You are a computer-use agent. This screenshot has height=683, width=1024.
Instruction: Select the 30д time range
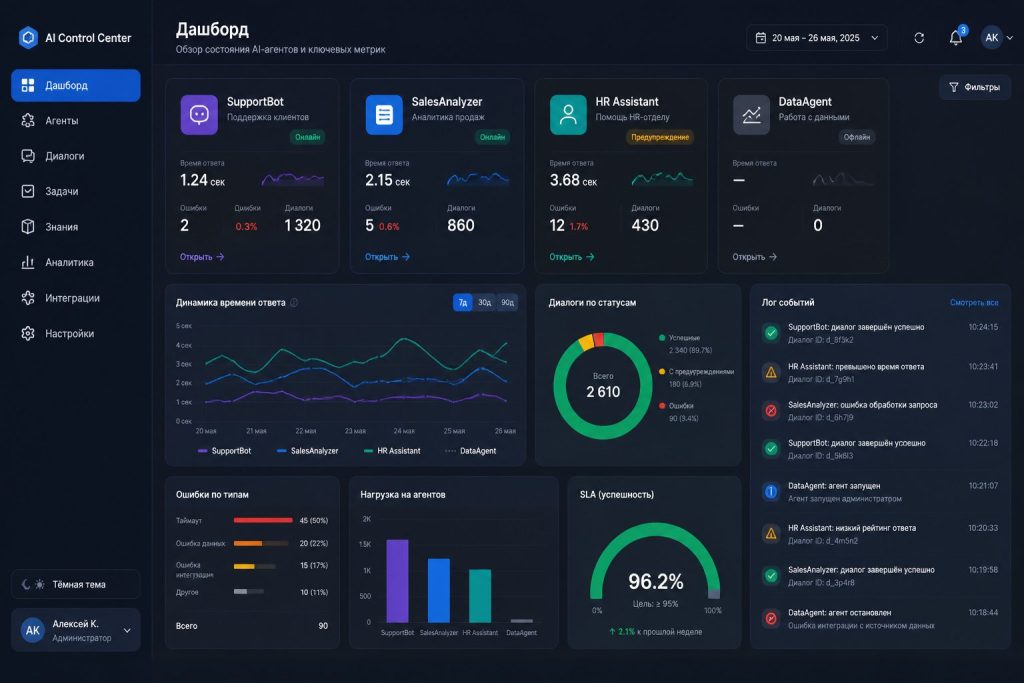[485, 302]
